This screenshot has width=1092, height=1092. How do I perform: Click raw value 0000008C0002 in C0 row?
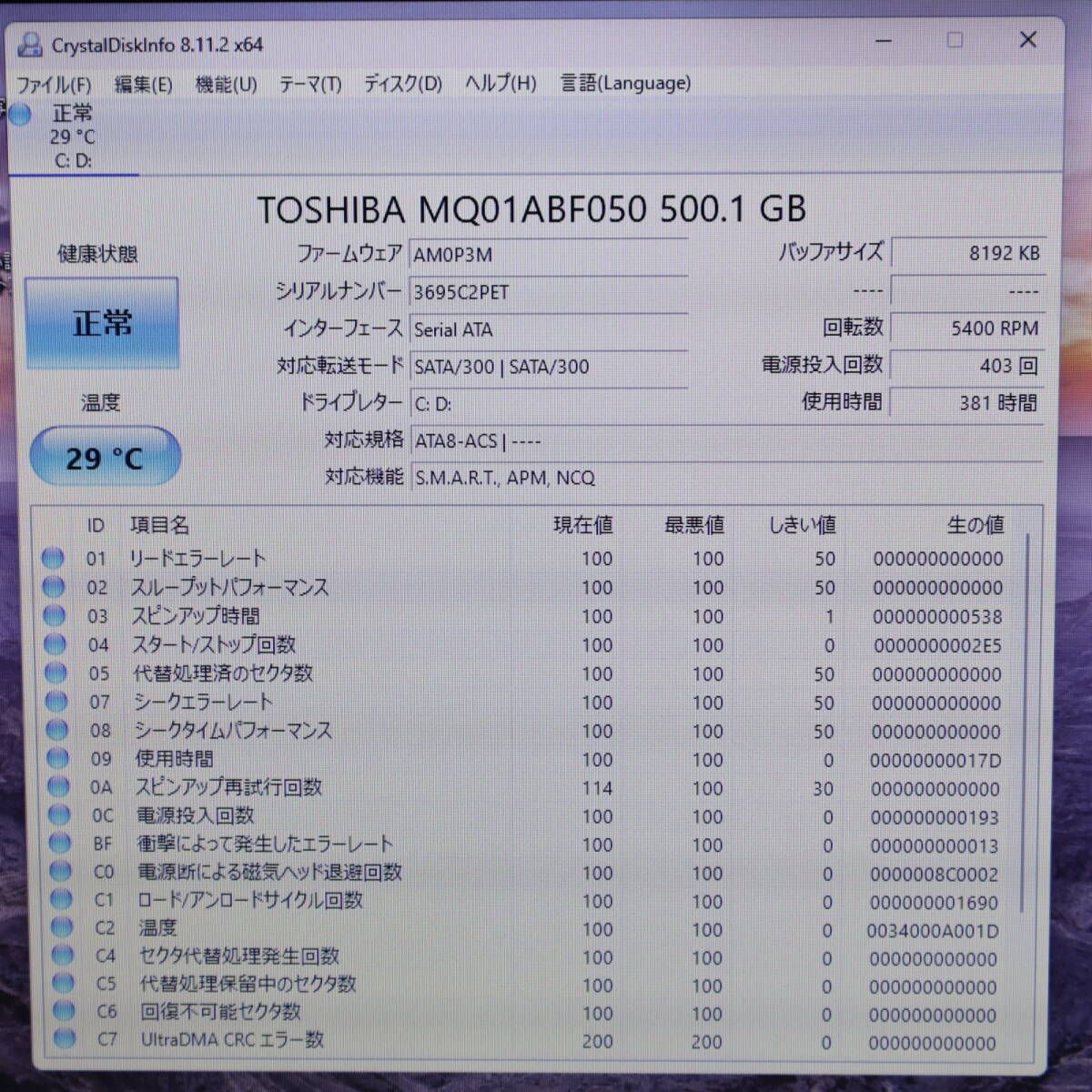(x=934, y=875)
